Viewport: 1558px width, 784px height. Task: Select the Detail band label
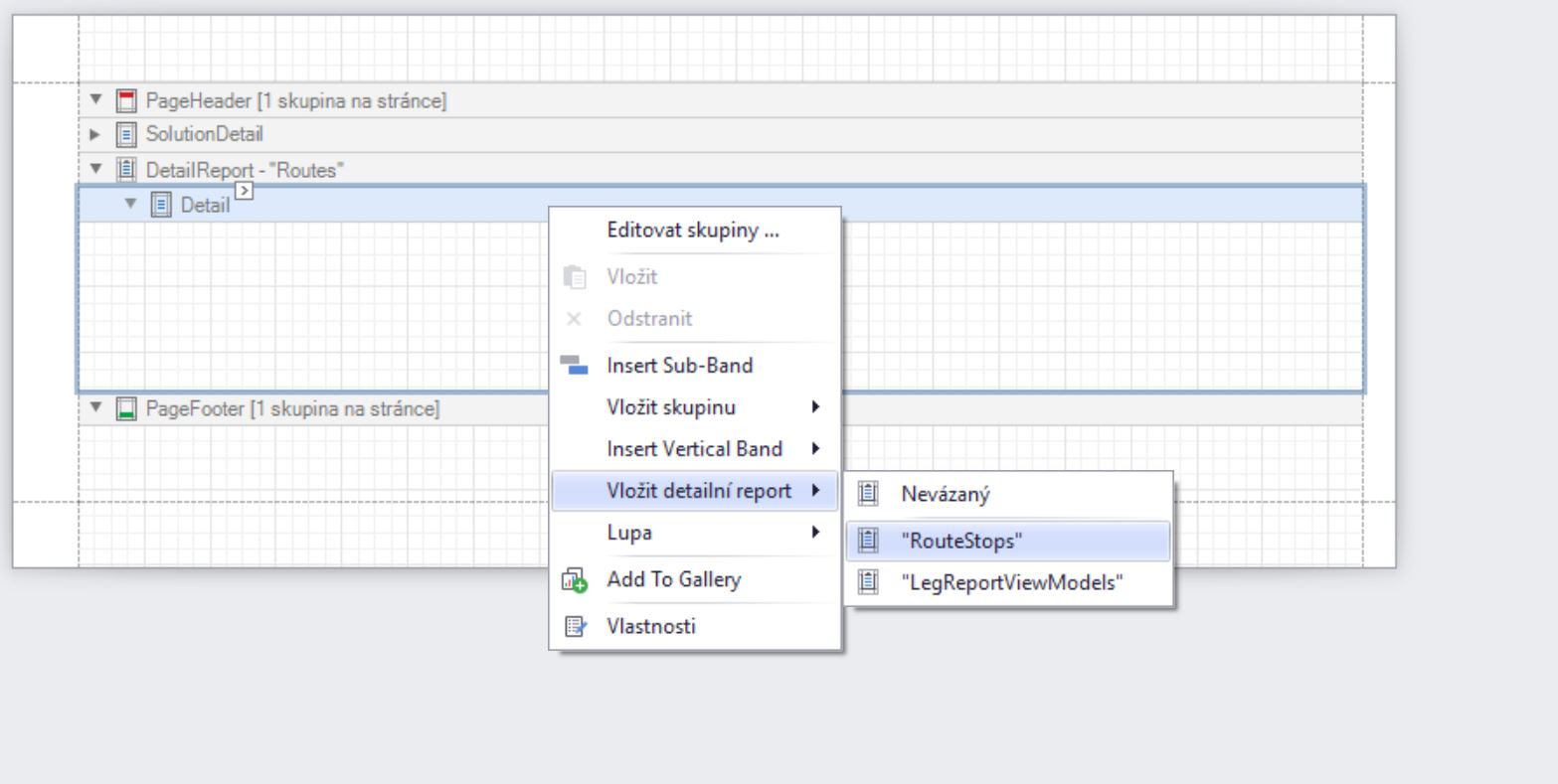pos(205,206)
